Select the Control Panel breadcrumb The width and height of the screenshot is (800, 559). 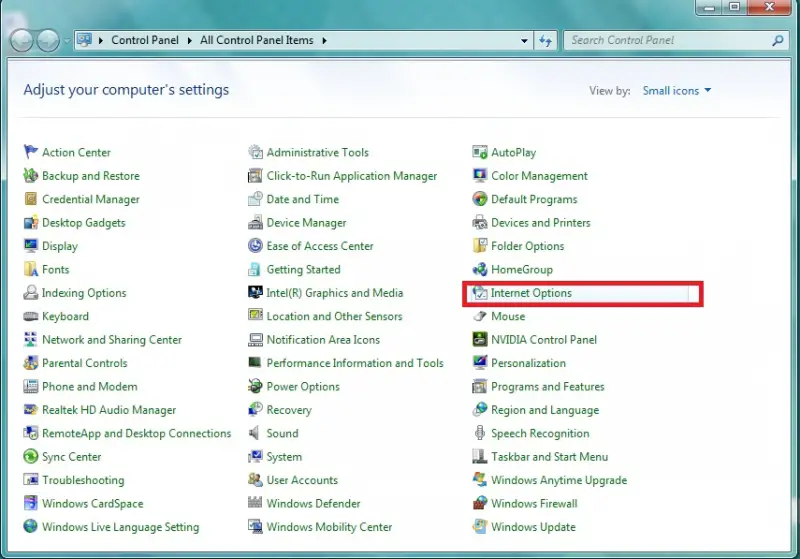pyautogui.click(x=145, y=40)
